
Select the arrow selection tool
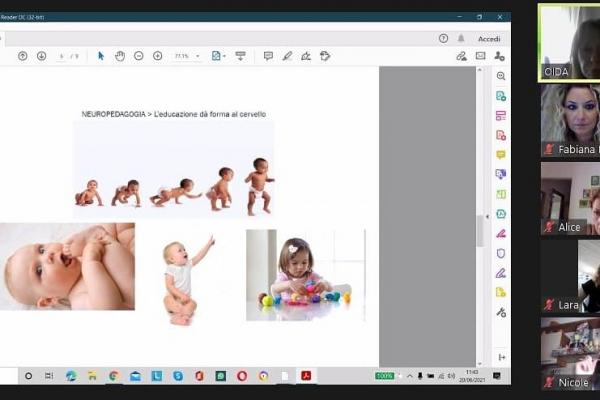100,56
